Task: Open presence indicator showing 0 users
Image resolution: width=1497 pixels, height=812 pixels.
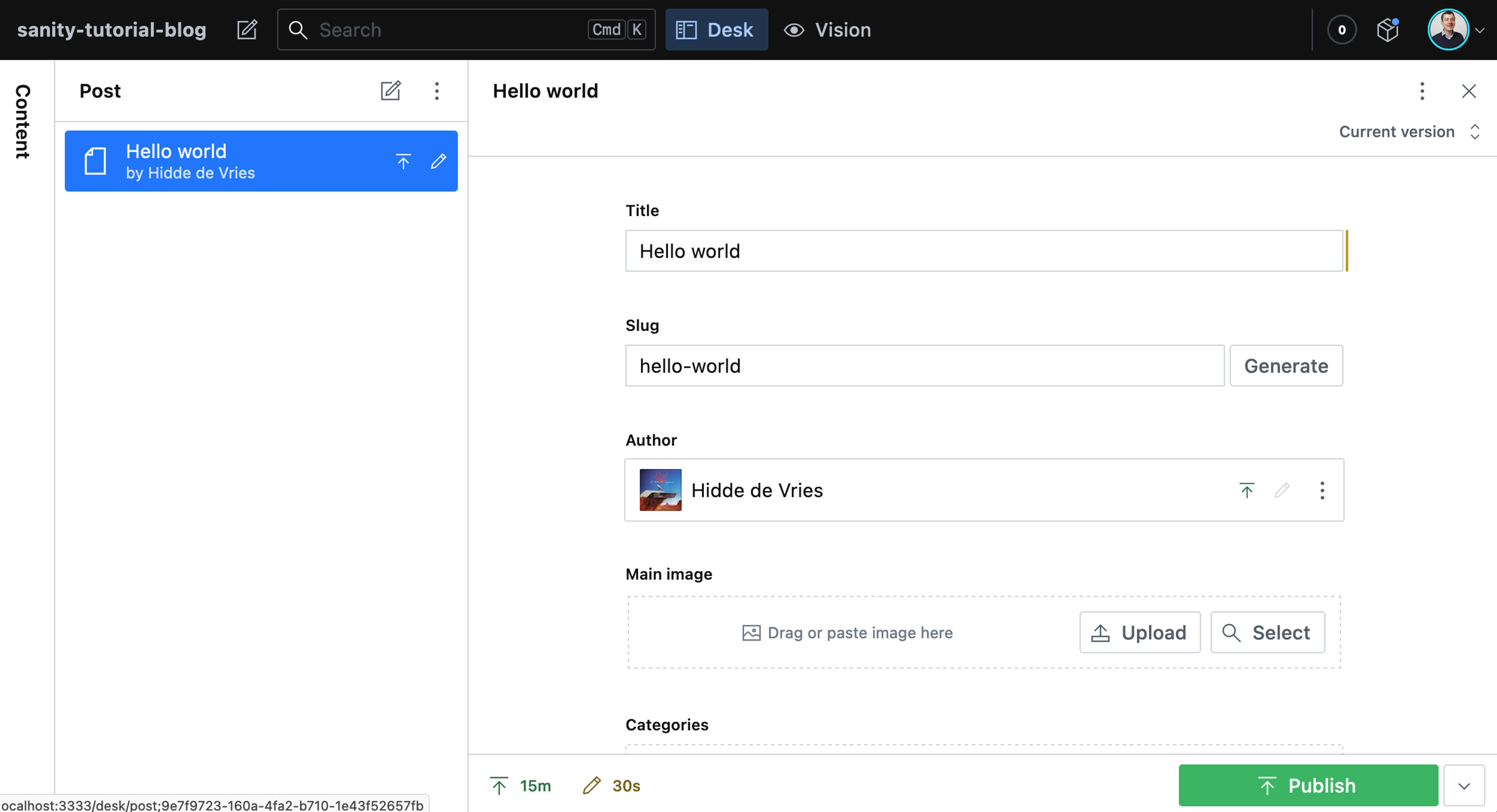Action: 1342,30
